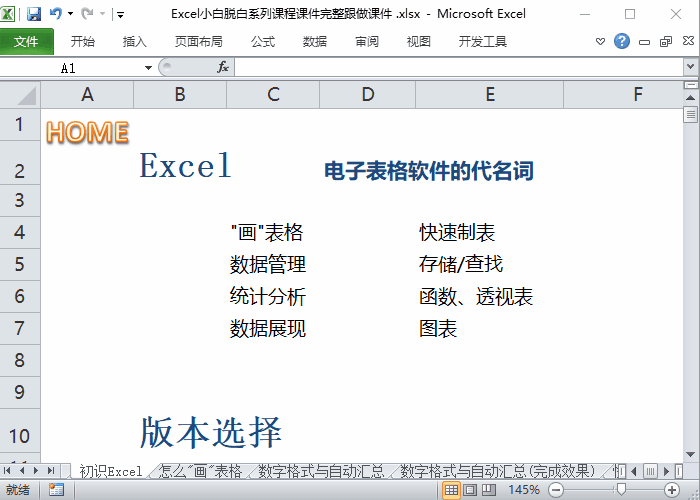Screen dimensions: 700x500
Task: Jump to last sheet tab arrow
Action: (50, 470)
